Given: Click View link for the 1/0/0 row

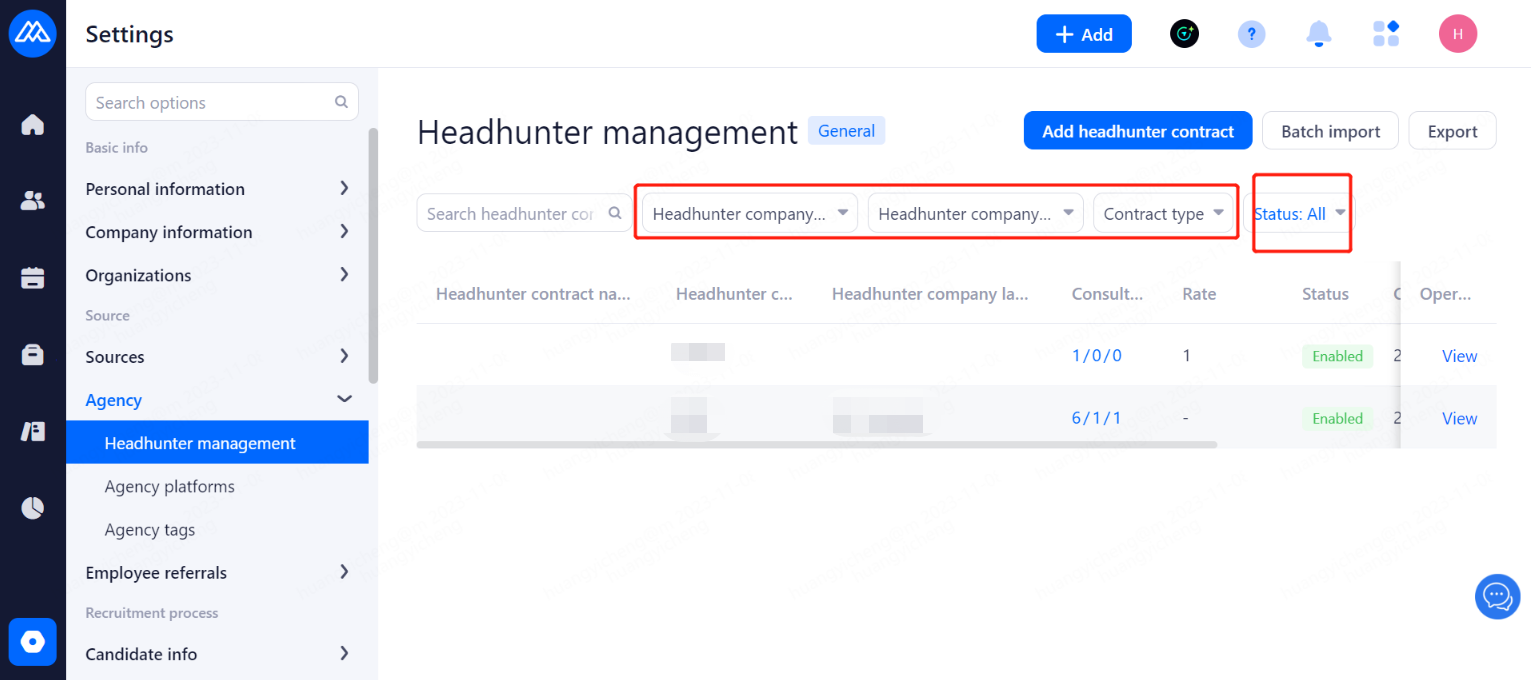Looking at the screenshot, I should coord(1459,356).
